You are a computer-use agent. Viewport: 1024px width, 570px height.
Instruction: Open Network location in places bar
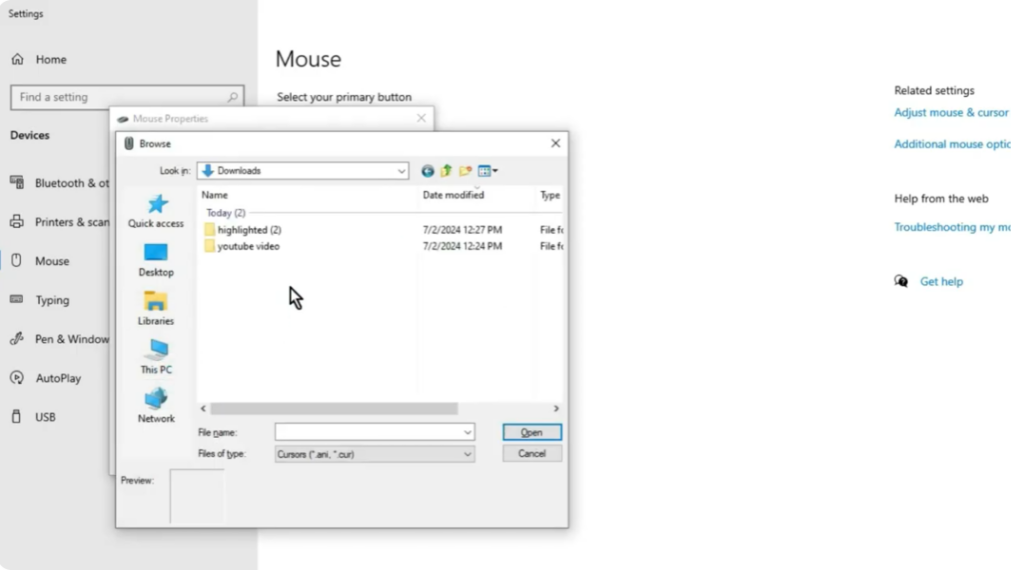point(156,405)
